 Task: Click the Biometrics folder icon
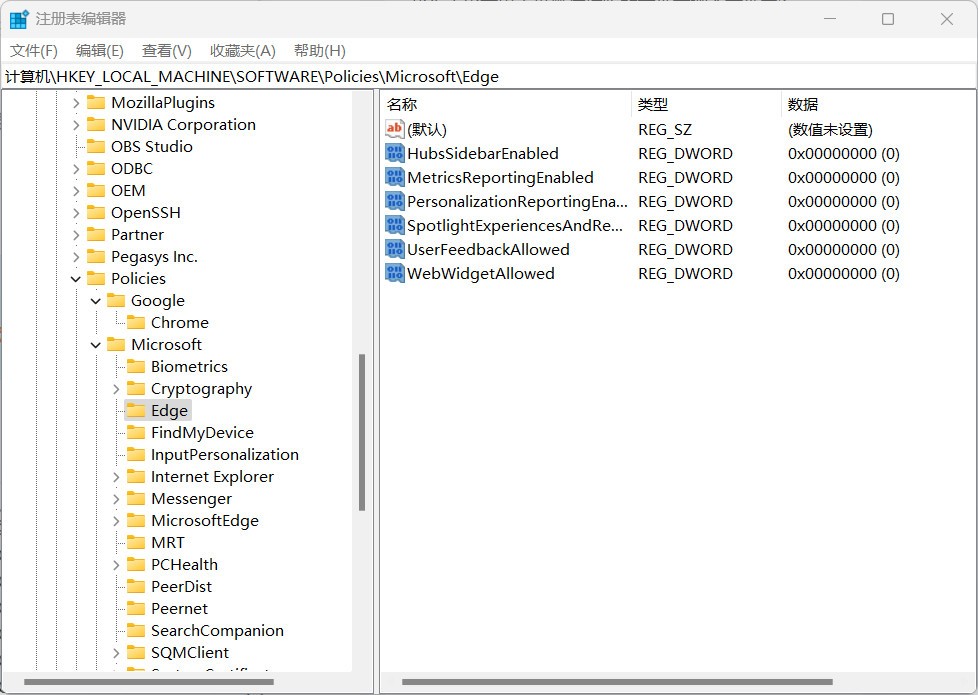(x=136, y=366)
